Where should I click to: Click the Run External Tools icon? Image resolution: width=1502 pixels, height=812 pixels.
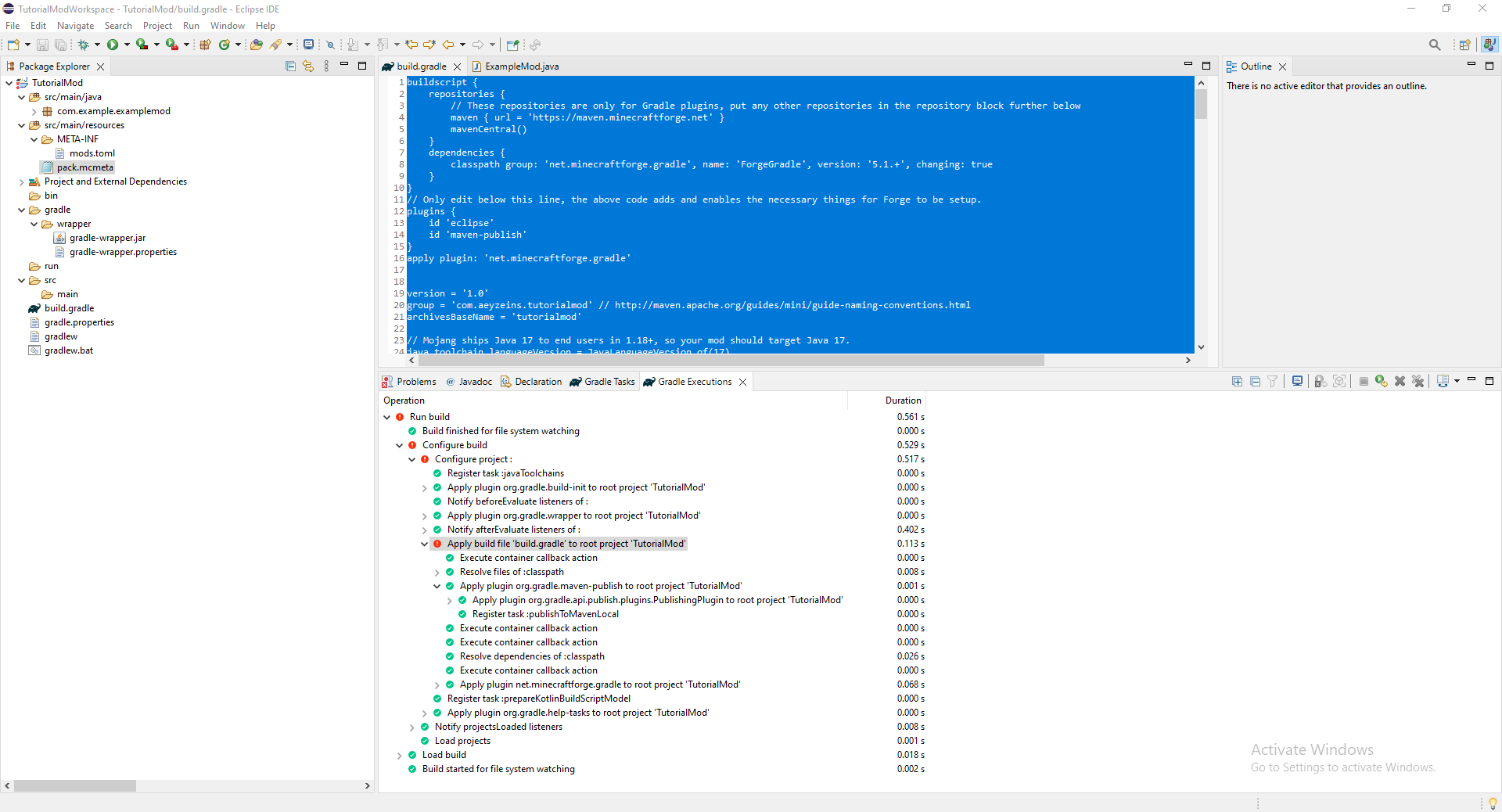coord(171,45)
